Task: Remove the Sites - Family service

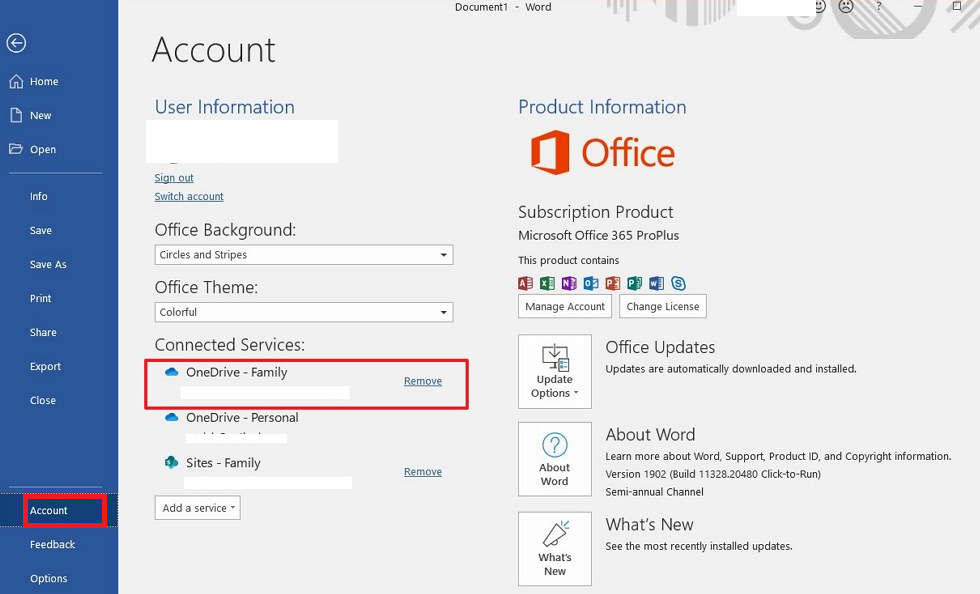Action: (422, 471)
